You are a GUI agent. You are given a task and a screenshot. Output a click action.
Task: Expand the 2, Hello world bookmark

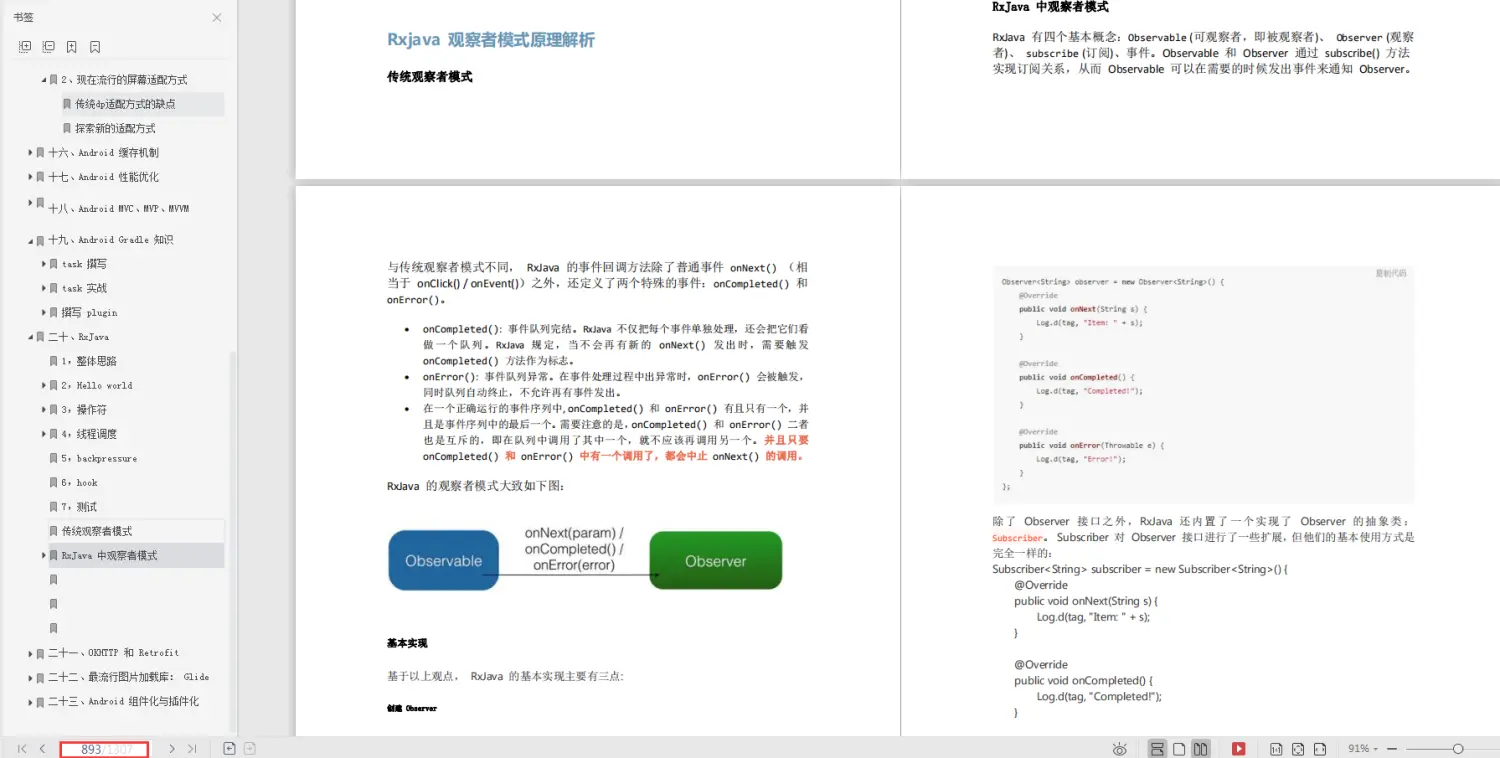[x=44, y=386]
